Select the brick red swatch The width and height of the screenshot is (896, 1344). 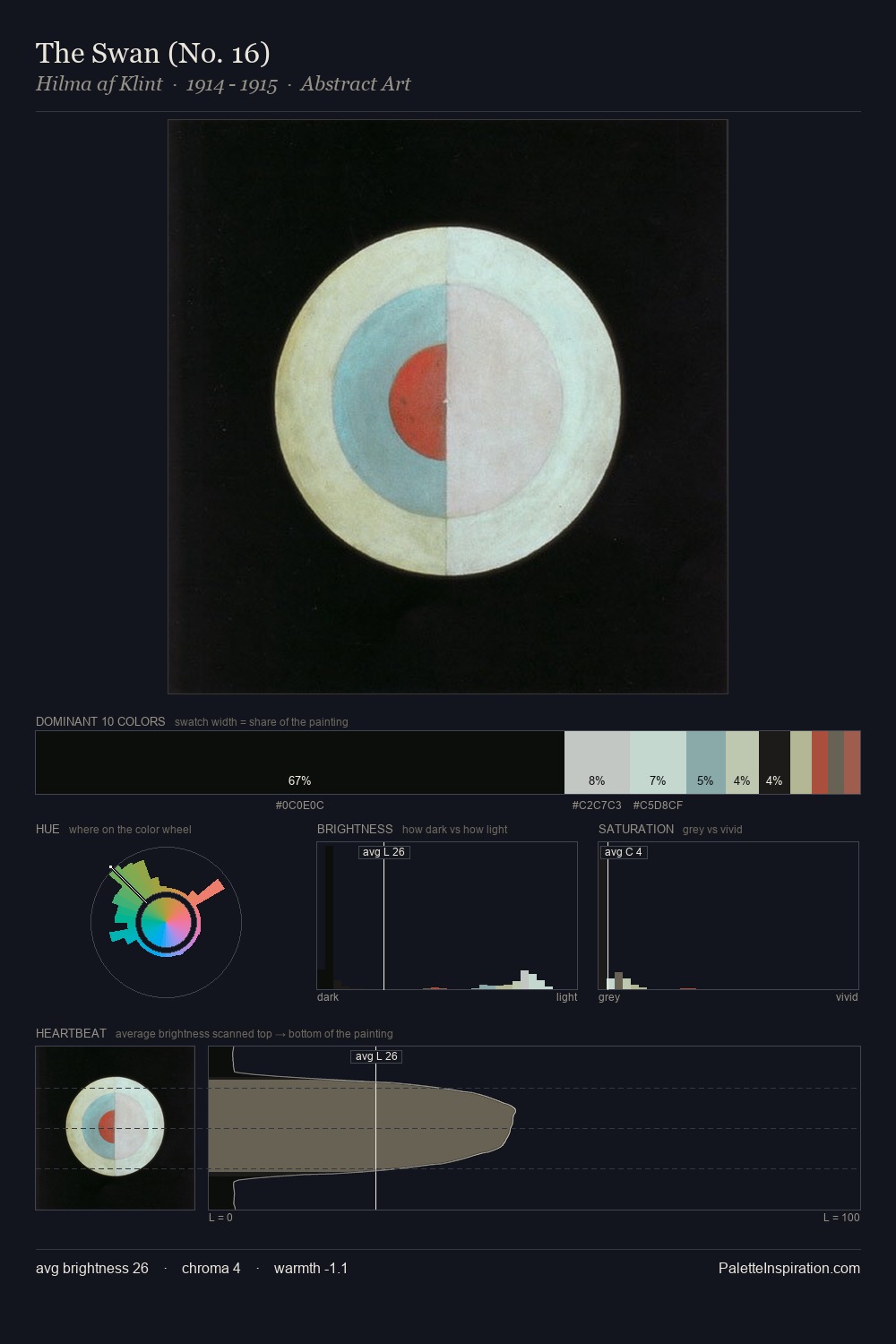pyautogui.click(x=820, y=762)
